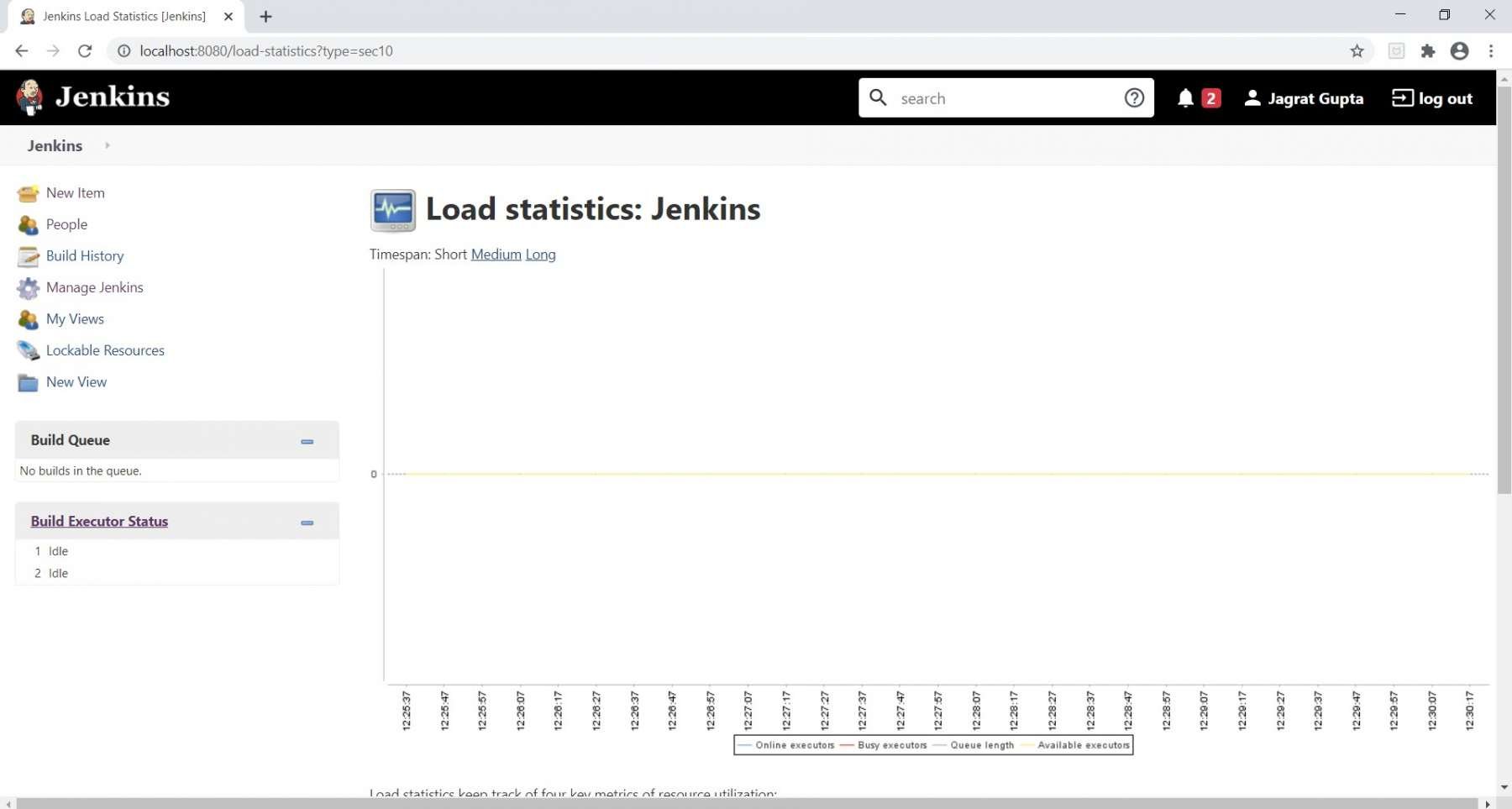Click the Jenkins breadcrumb link
The height and width of the screenshot is (809, 1512).
(55, 145)
